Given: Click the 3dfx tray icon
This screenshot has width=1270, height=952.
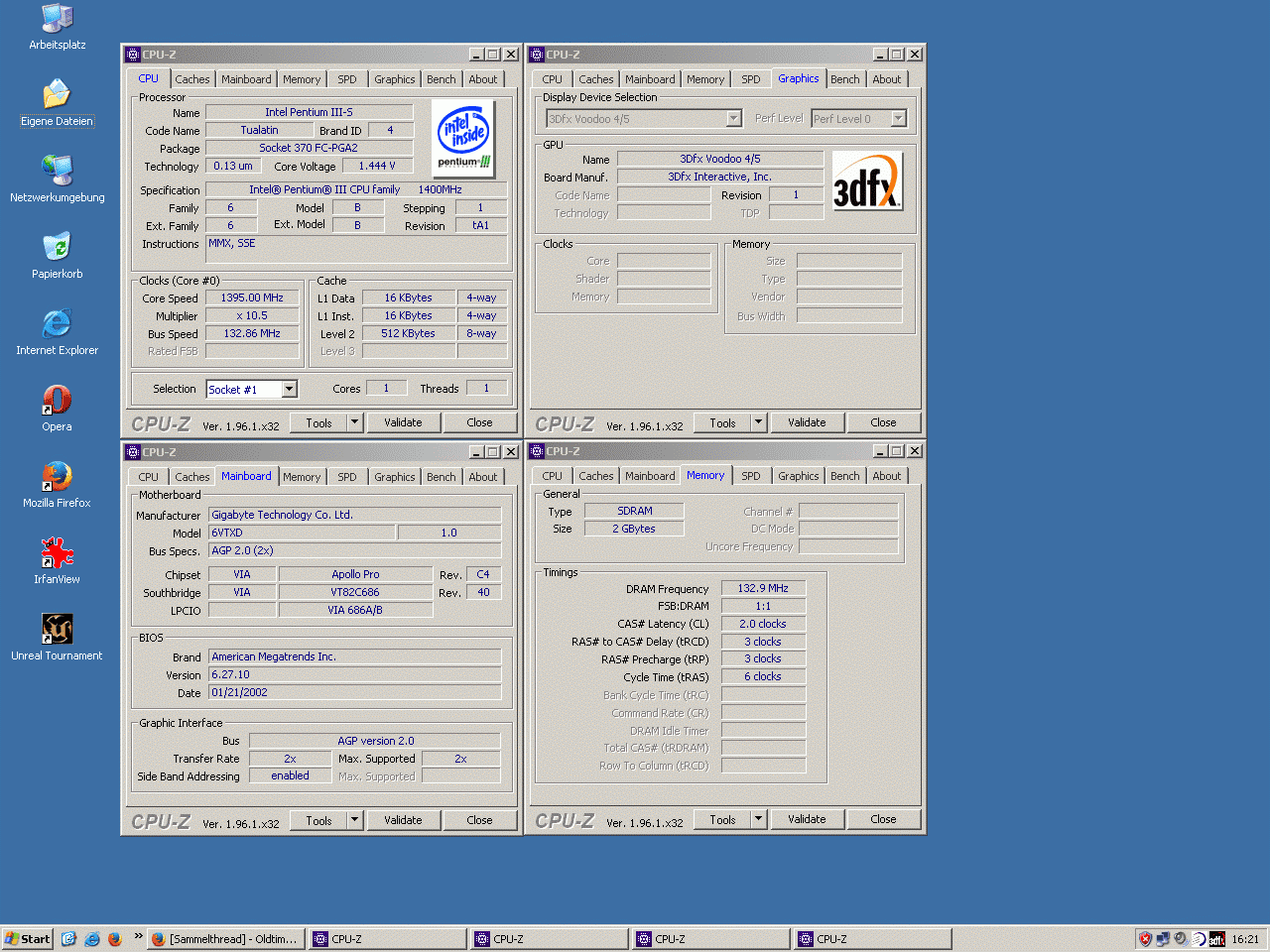Looking at the screenshot, I should 1216,939.
